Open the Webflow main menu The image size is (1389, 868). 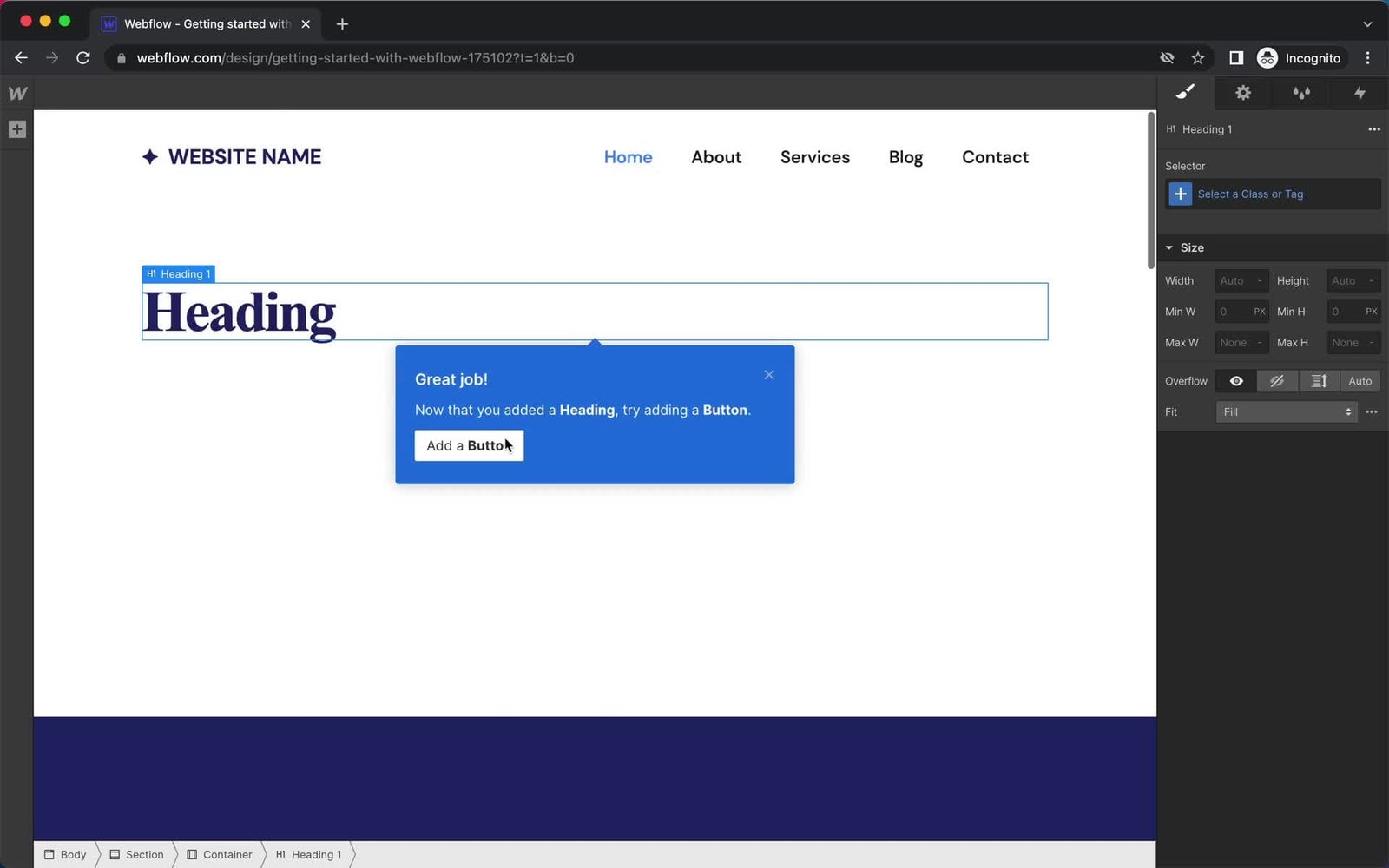point(16,93)
